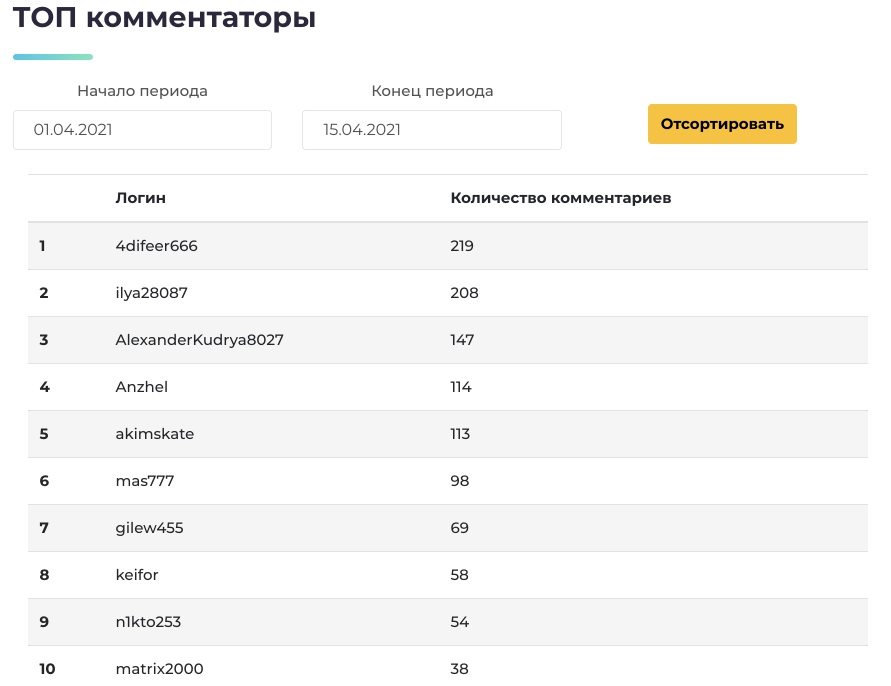Focus the Конец периода date field

pos(432,130)
